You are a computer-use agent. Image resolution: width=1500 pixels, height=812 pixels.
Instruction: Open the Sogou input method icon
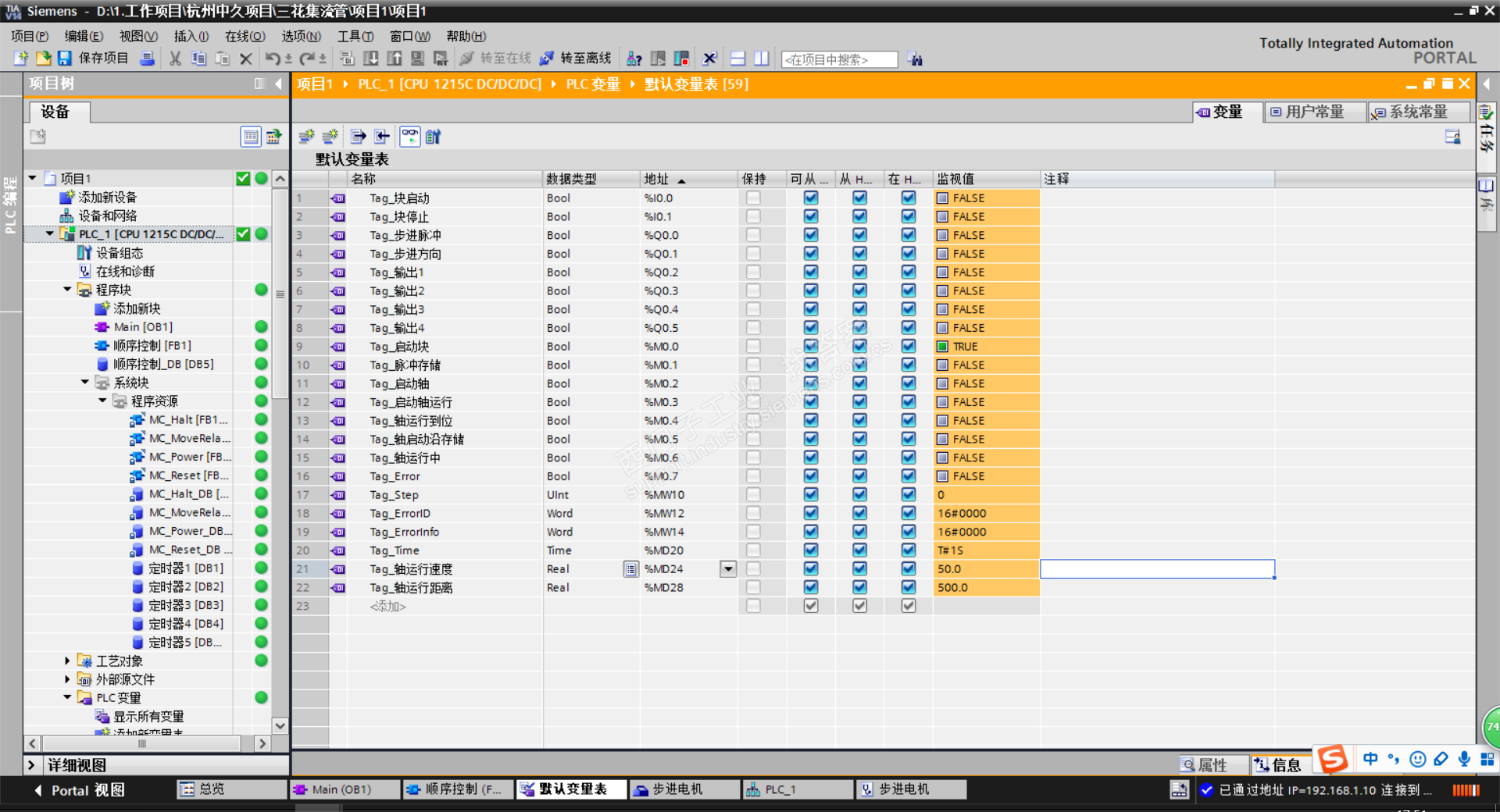[x=1332, y=759]
